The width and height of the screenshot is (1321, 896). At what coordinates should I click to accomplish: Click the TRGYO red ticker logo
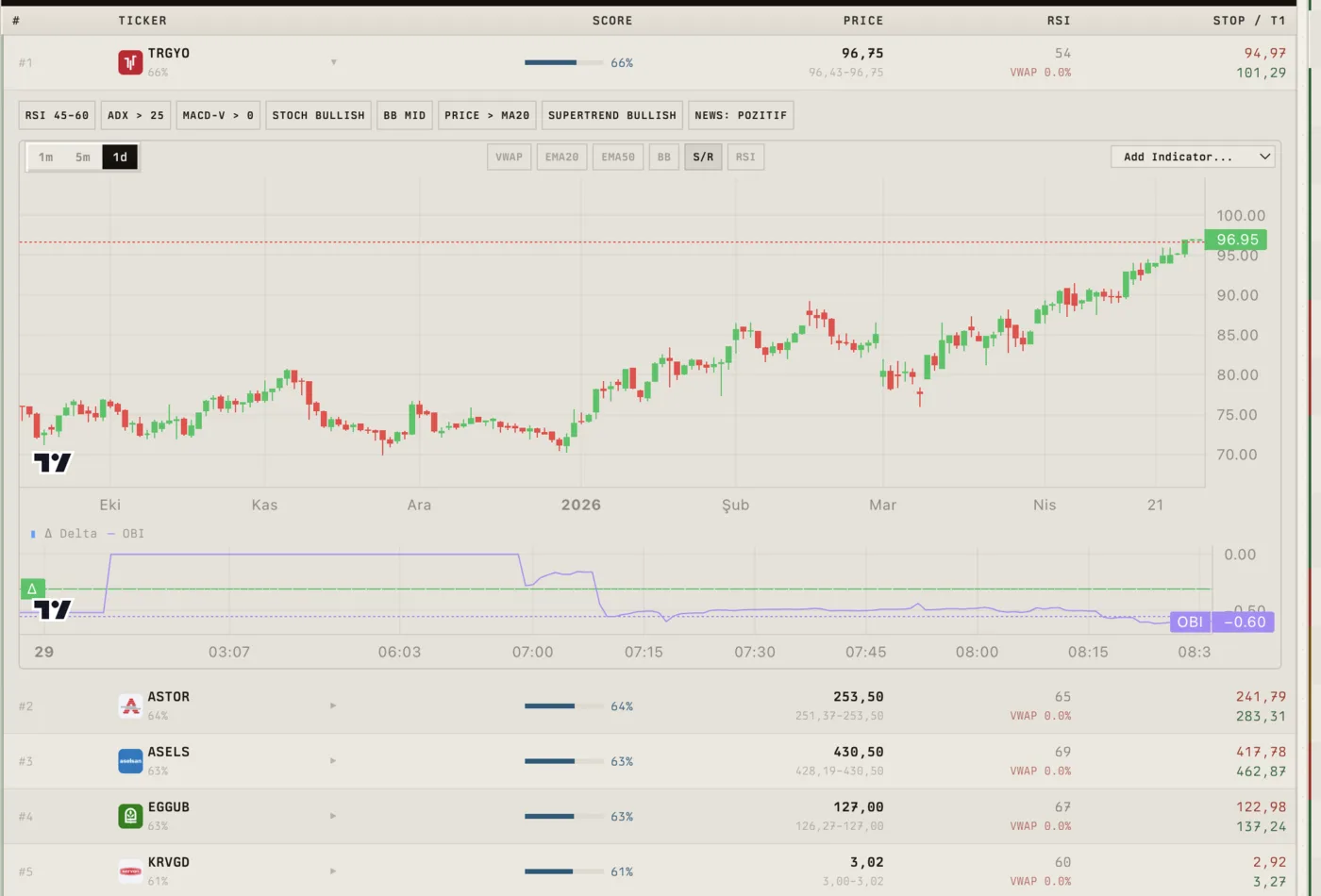pos(130,62)
